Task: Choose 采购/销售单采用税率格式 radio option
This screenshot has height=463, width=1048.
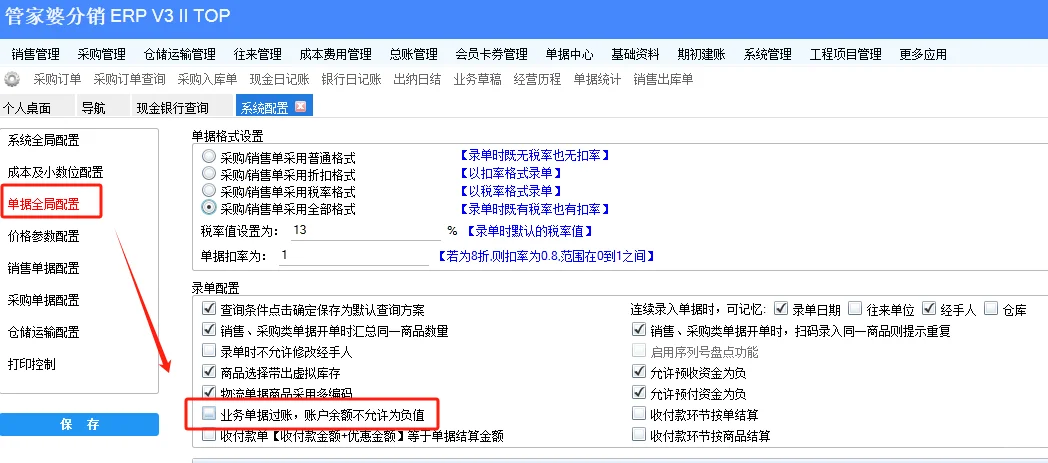Action: click(209, 192)
